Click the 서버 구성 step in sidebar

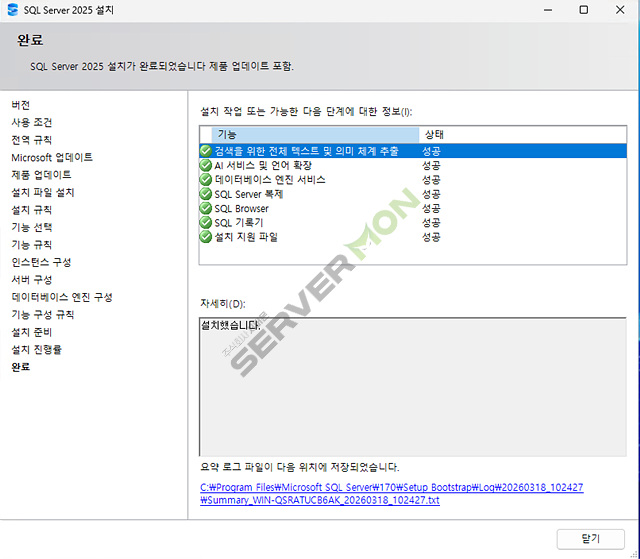[32, 280]
